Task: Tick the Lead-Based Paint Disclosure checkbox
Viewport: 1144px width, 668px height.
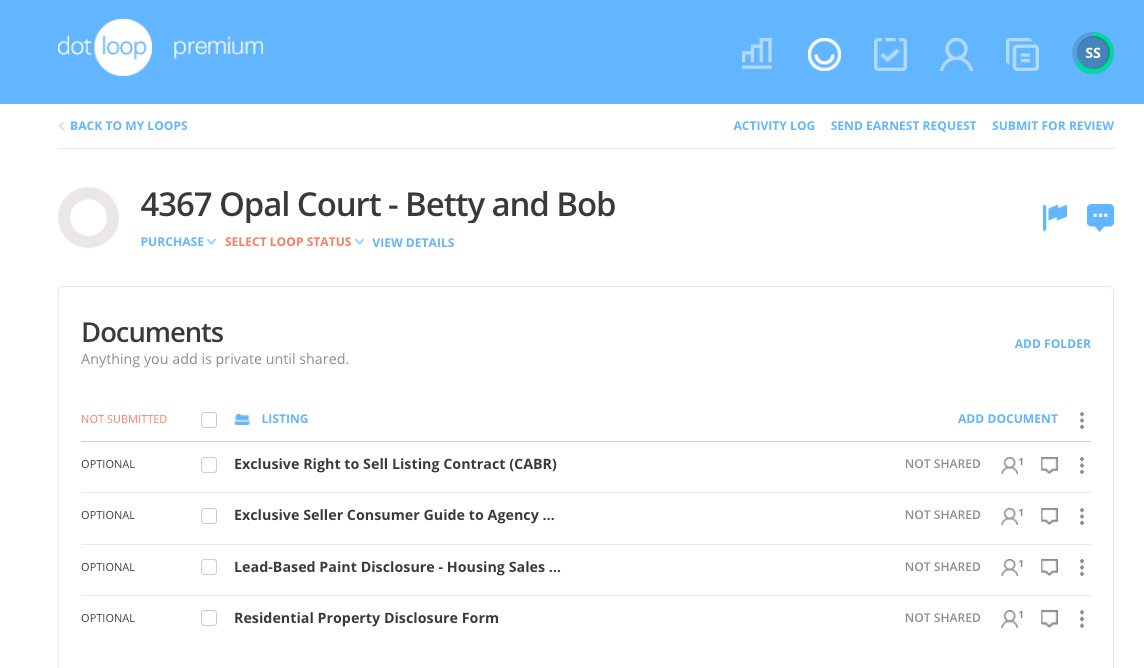Action: click(x=209, y=567)
